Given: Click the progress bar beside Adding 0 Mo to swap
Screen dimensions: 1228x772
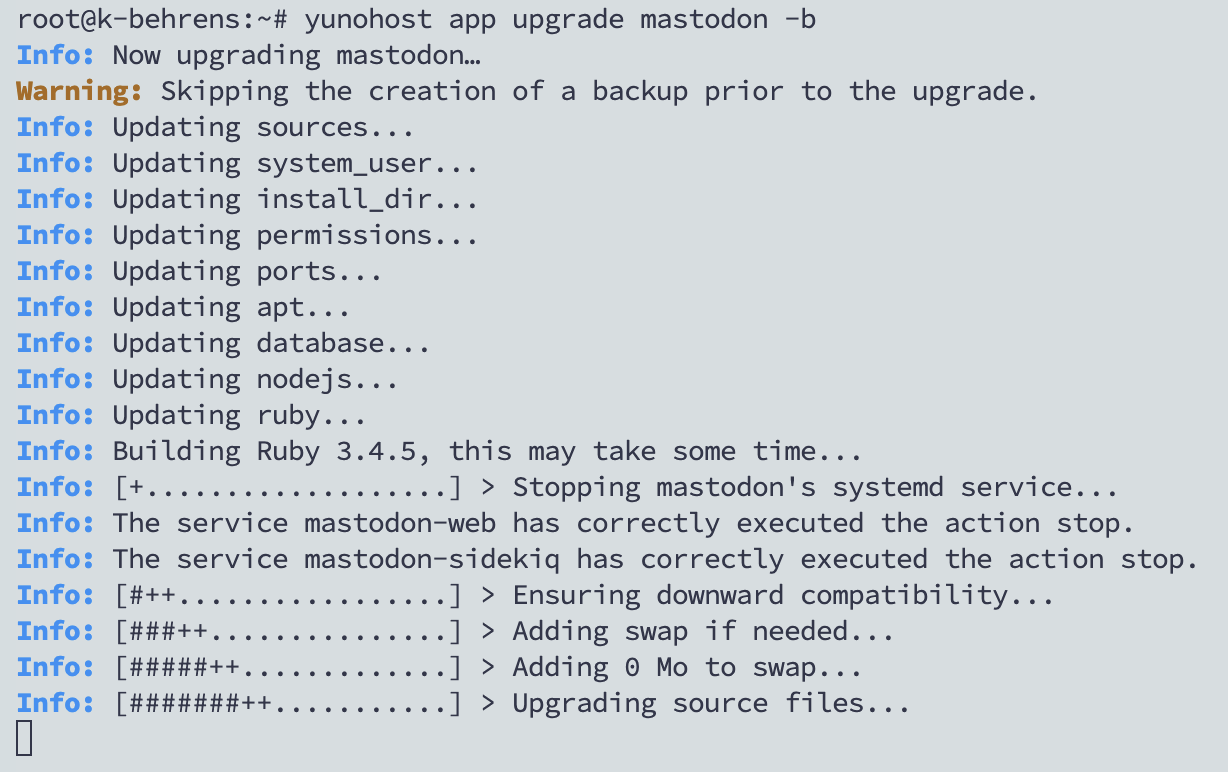Looking at the screenshot, I should tap(288, 668).
